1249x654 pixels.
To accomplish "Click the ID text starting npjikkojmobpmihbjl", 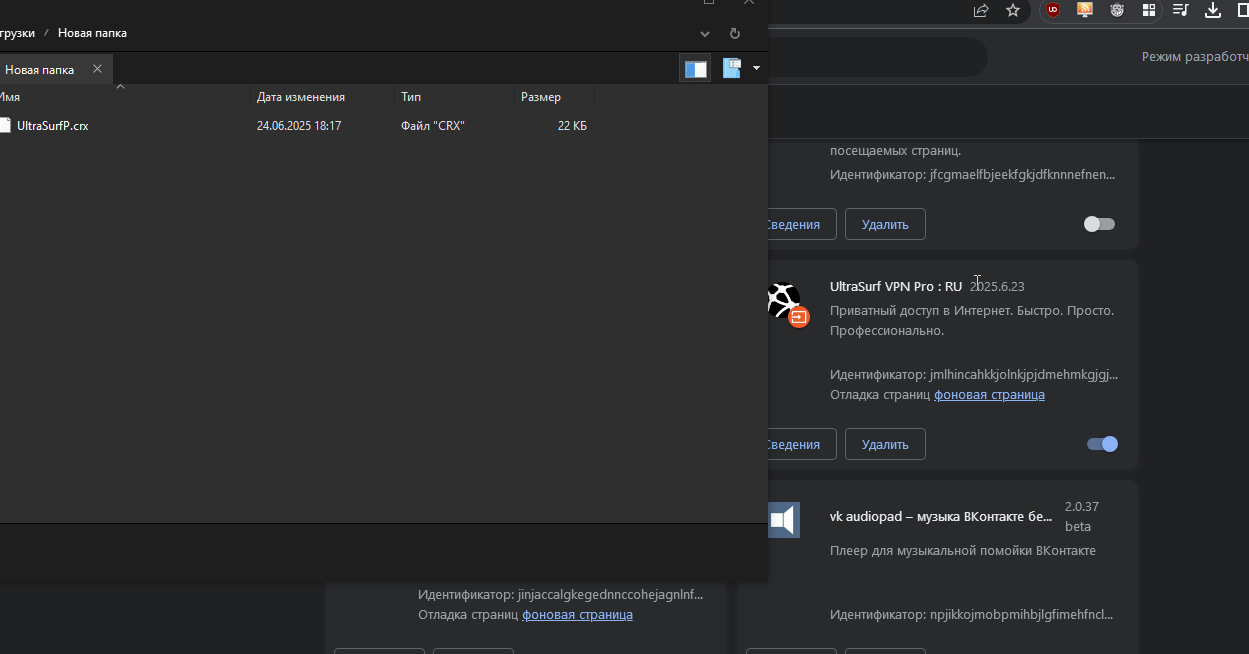I will tap(971, 615).
